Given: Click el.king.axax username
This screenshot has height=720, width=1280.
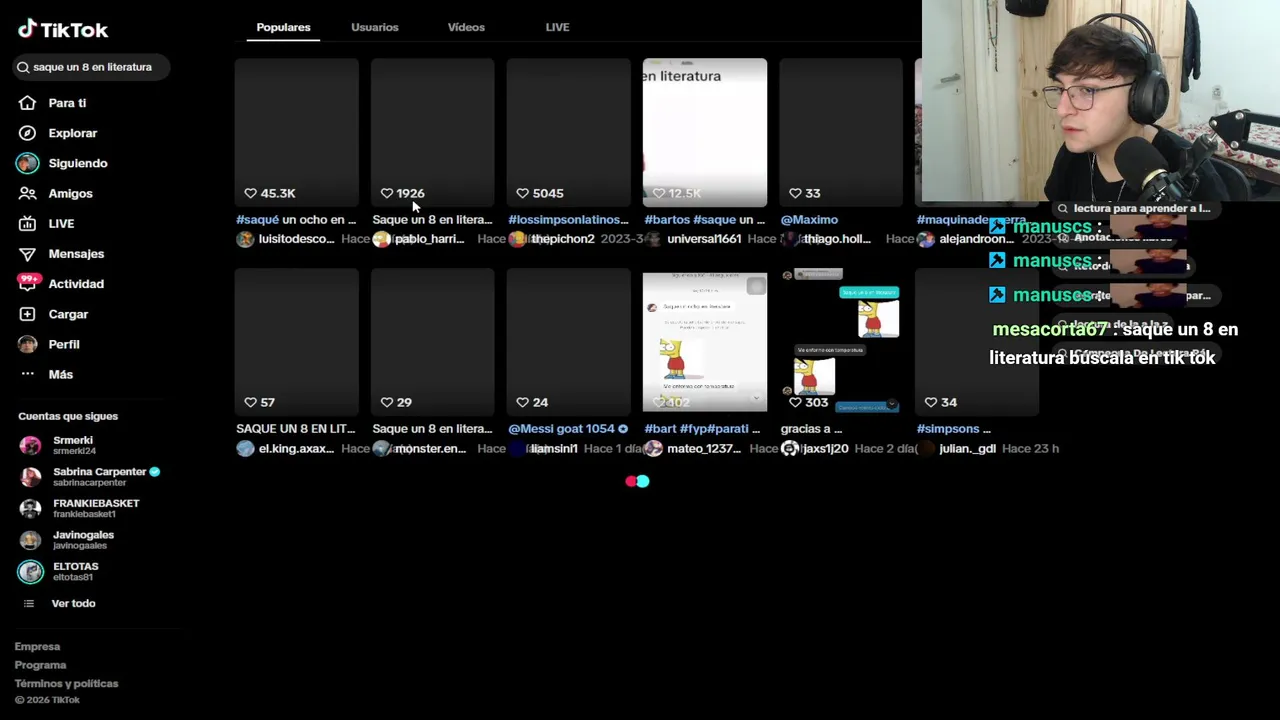Looking at the screenshot, I should click(x=296, y=449).
